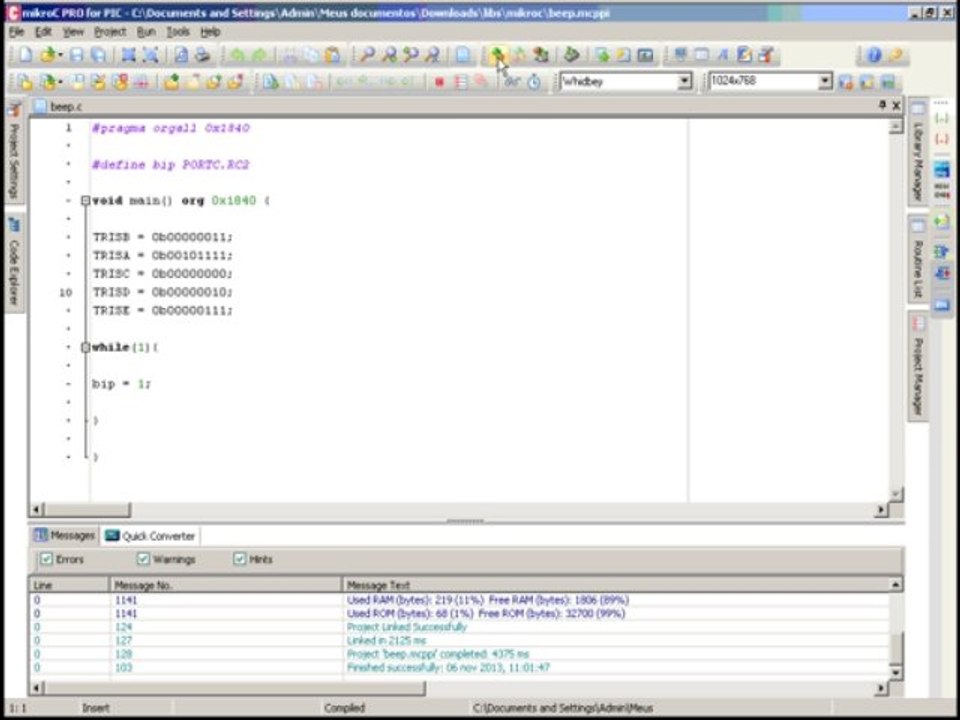Switch to the Messages tab
This screenshot has width=960, height=720.
[64, 536]
